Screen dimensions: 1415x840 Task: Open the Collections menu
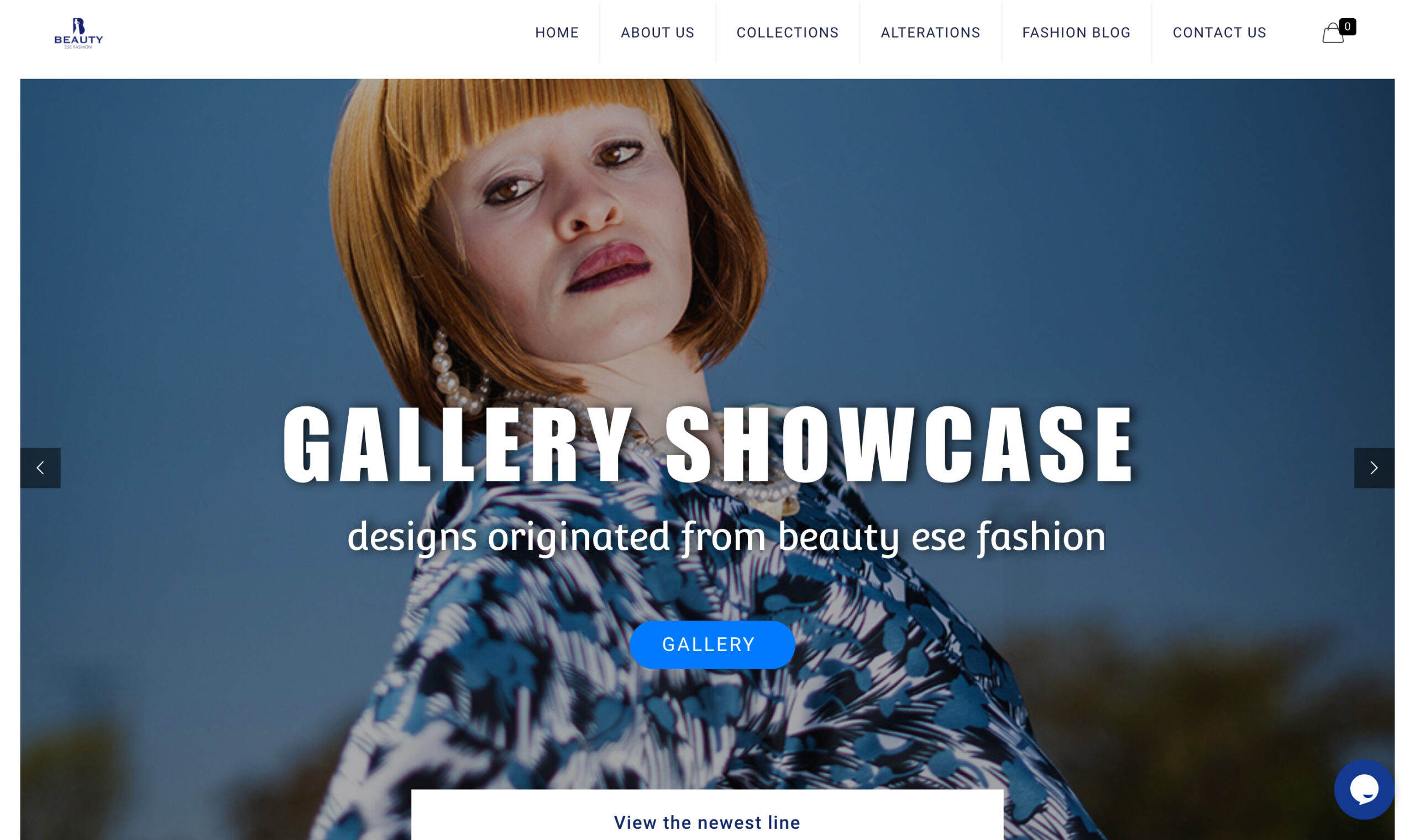[x=787, y=33]
